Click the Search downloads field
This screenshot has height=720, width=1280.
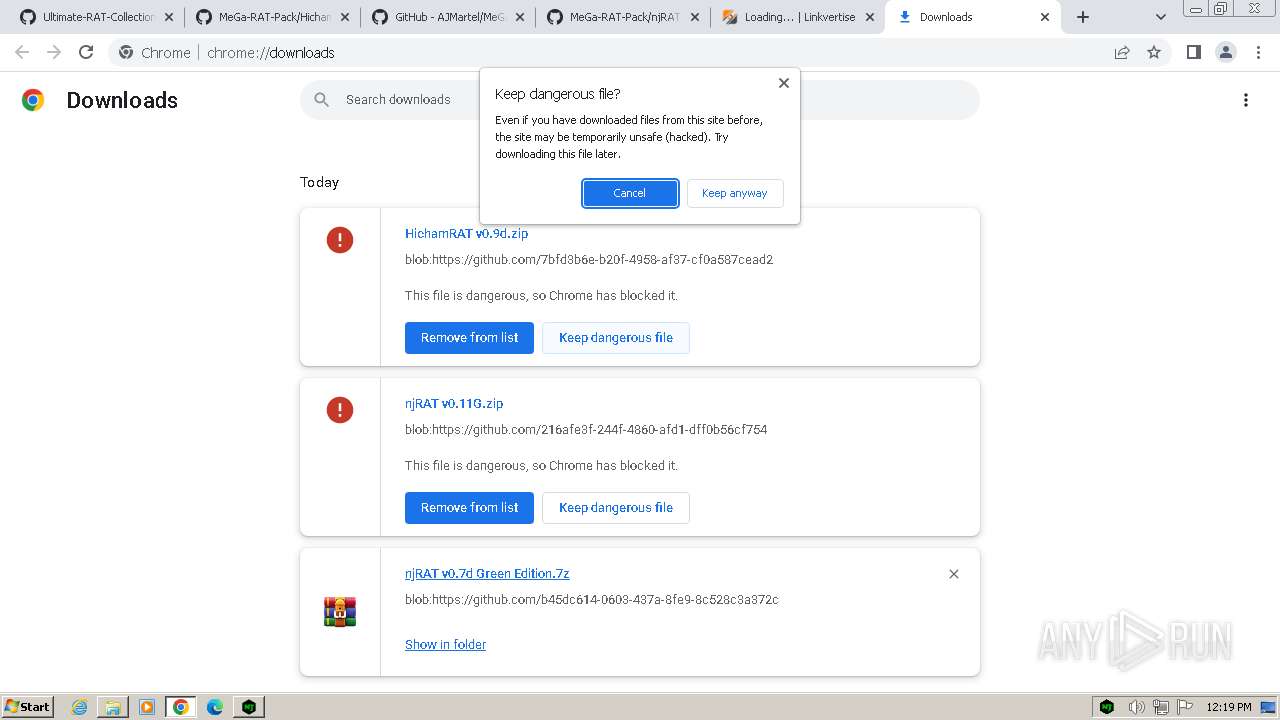(640, 100)
